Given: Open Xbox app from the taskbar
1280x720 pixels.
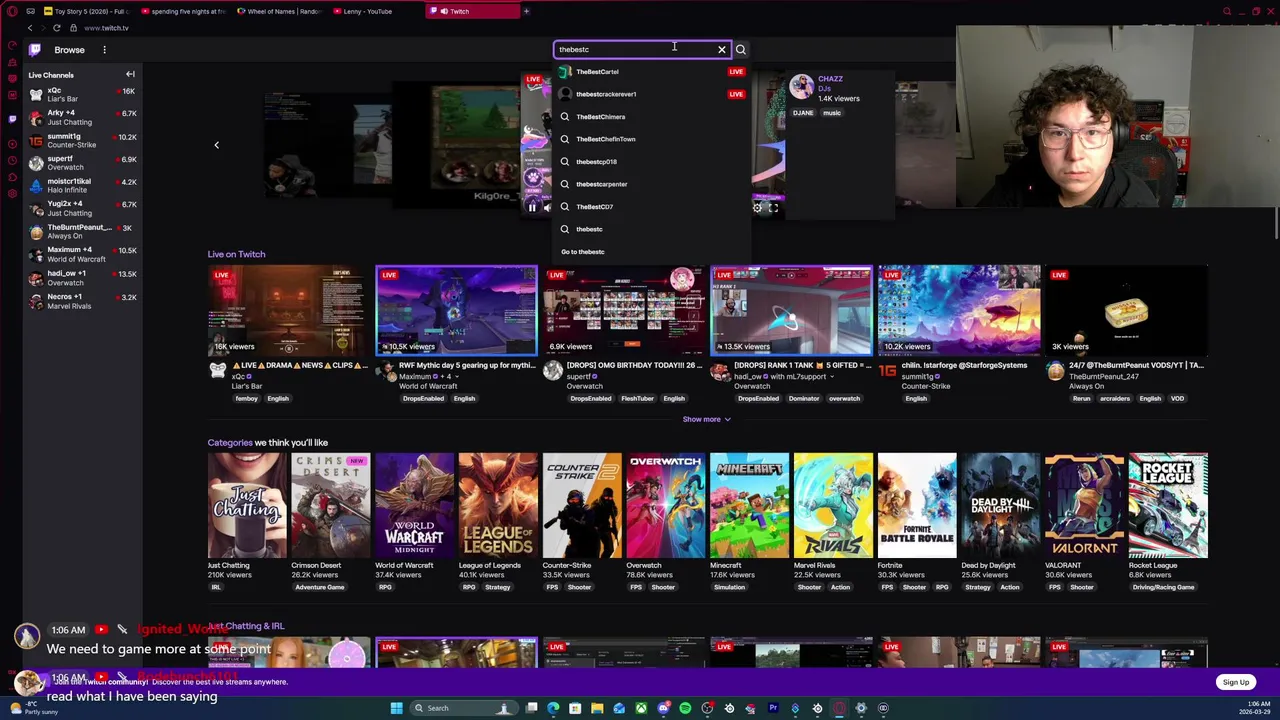Looking at the screenshot, I should pyautogui.click(x=641, y=708).
